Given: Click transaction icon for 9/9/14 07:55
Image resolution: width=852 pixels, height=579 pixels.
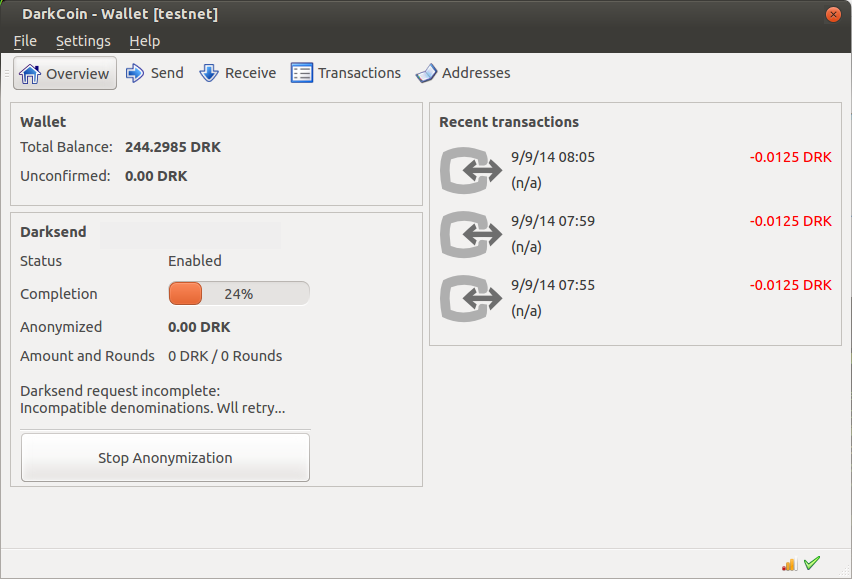Looking at the screenshot, I should (x=471, y=299).
